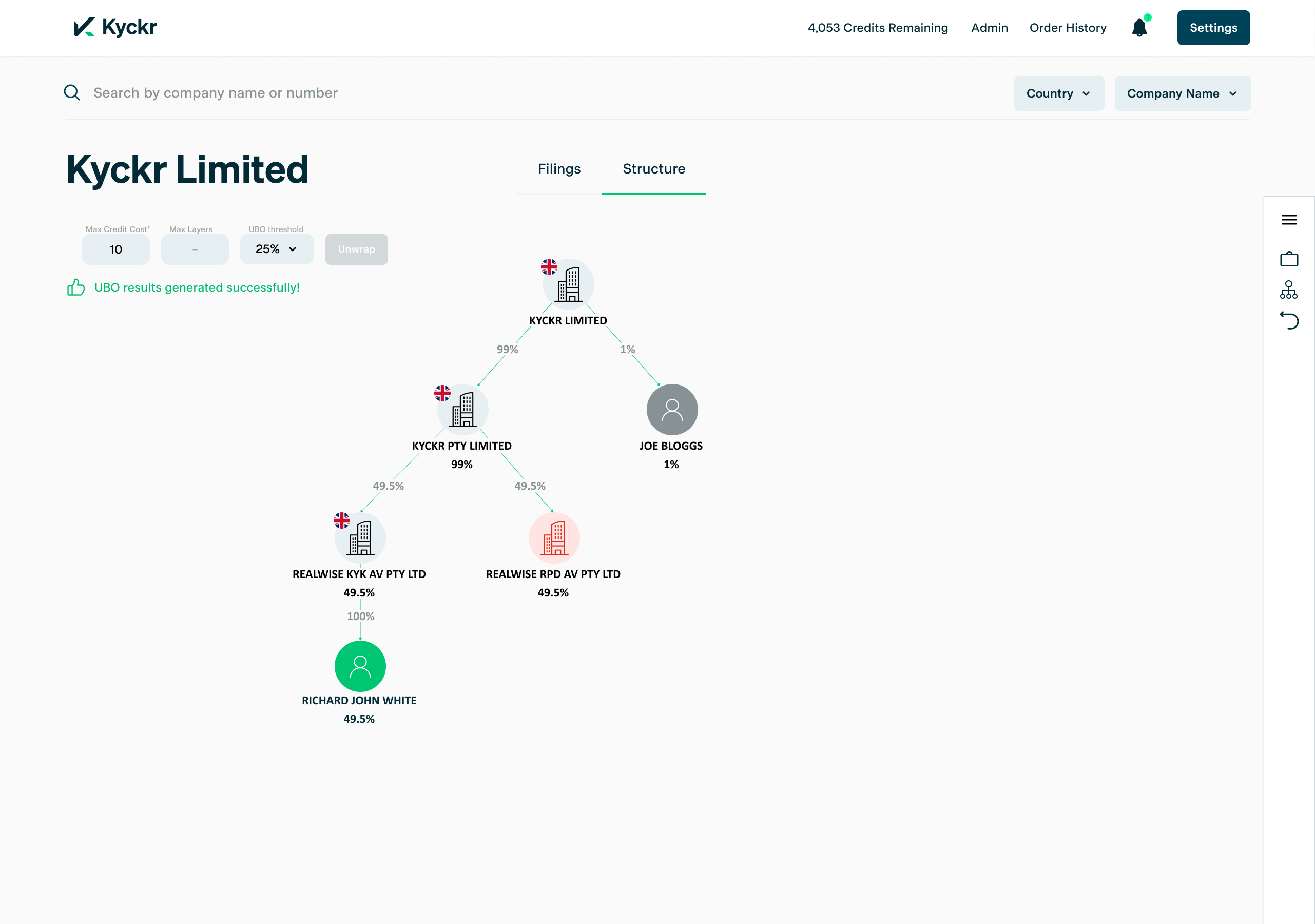Screen dimensions: 1315x924
Task: Click the 100% edge label
Action: (361, 617)
